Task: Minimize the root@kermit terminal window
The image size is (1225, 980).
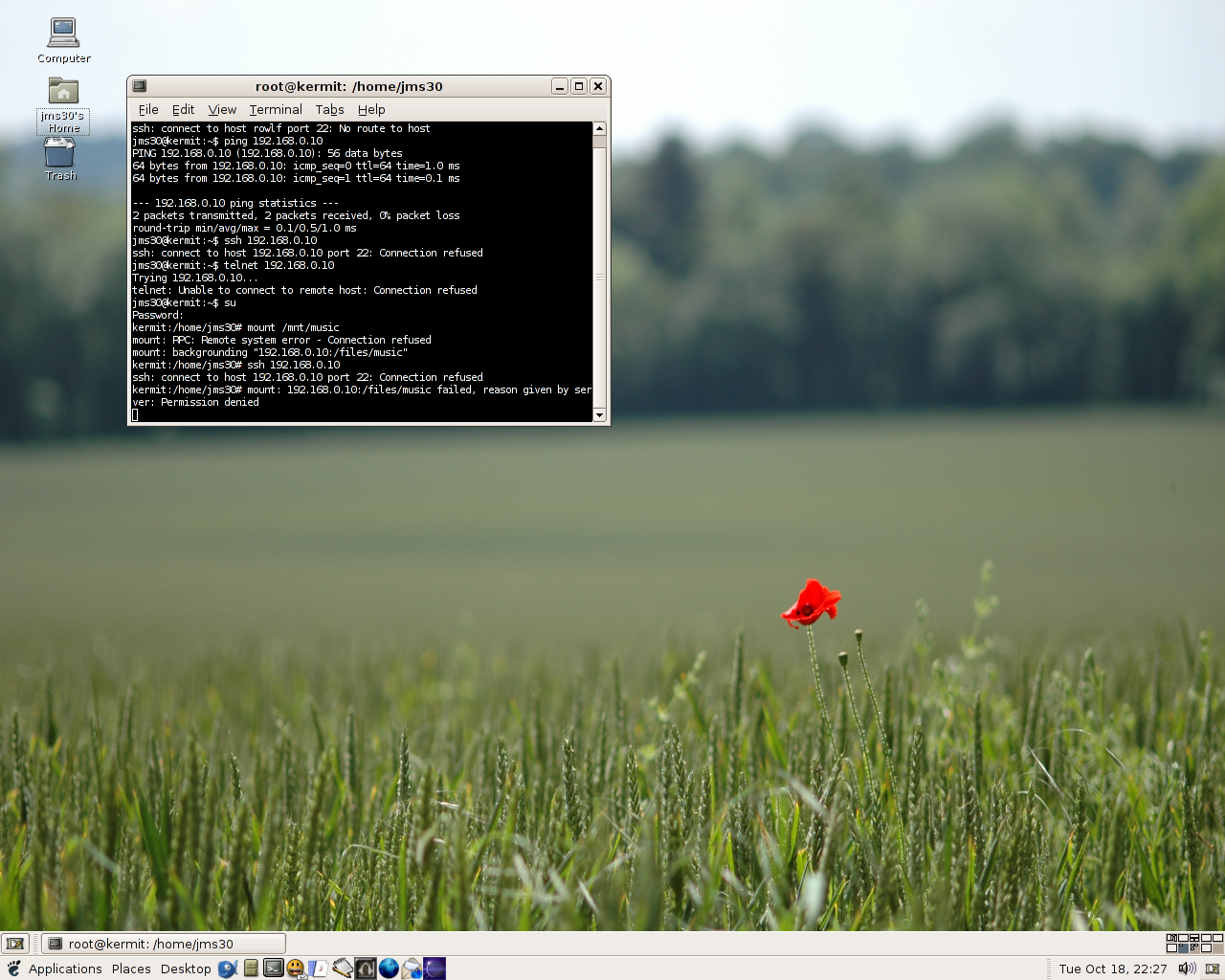Action: 560,86
